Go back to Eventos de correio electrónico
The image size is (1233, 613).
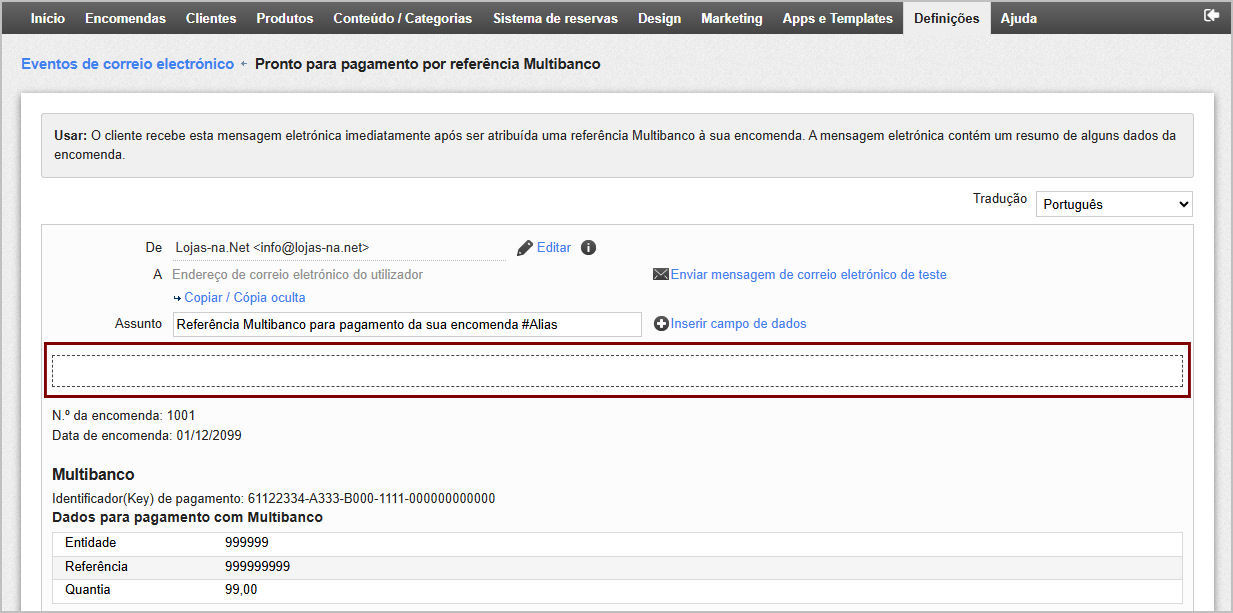point(127,64)
